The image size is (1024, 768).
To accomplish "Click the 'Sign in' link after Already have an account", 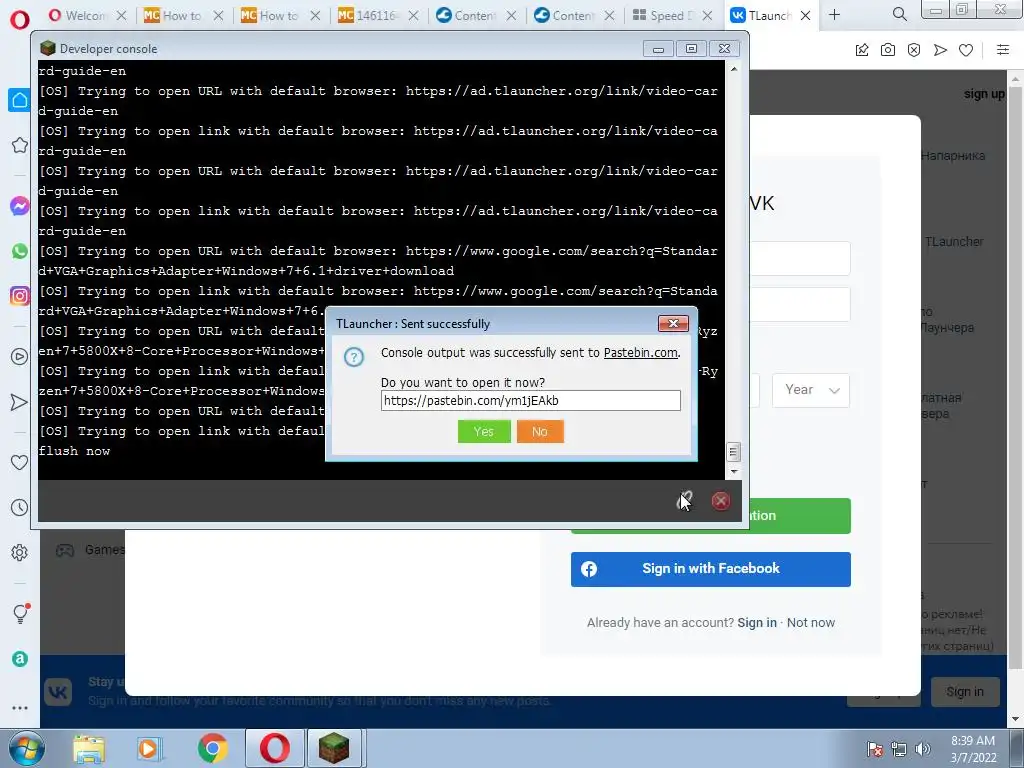I will (757, 622).
